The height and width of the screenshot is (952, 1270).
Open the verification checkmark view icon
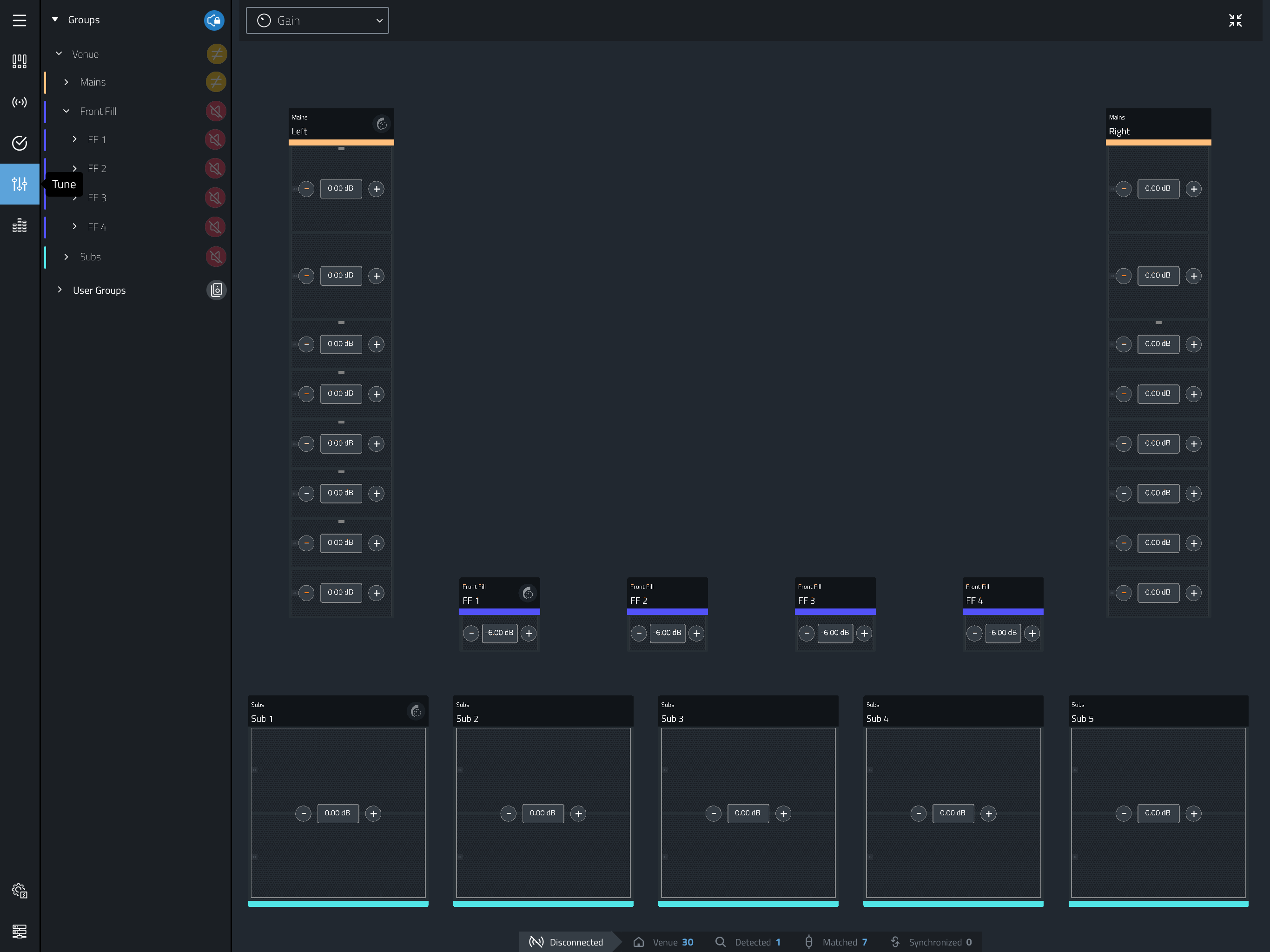(x=20, y=143)
